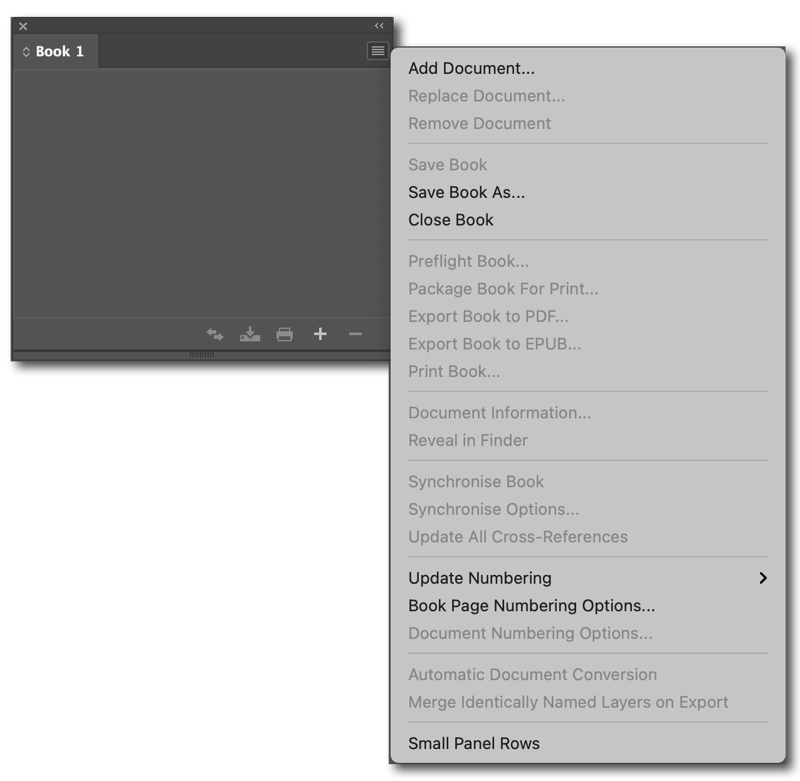Click the minus Remove documents icon
800x781 pixels.
(x=355, y=334)
